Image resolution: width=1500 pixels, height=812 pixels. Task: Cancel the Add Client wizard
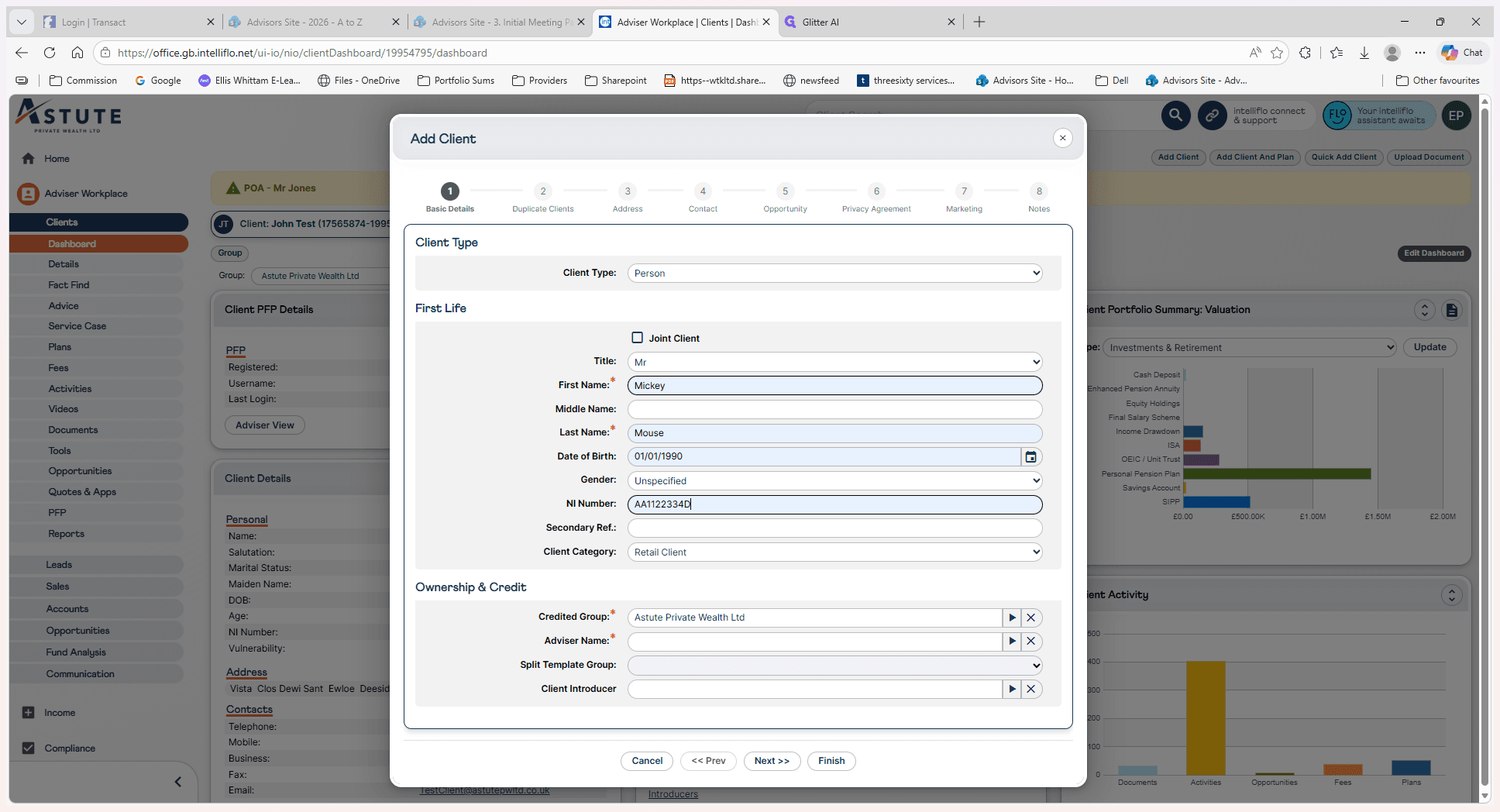click(x=647, y=761)
